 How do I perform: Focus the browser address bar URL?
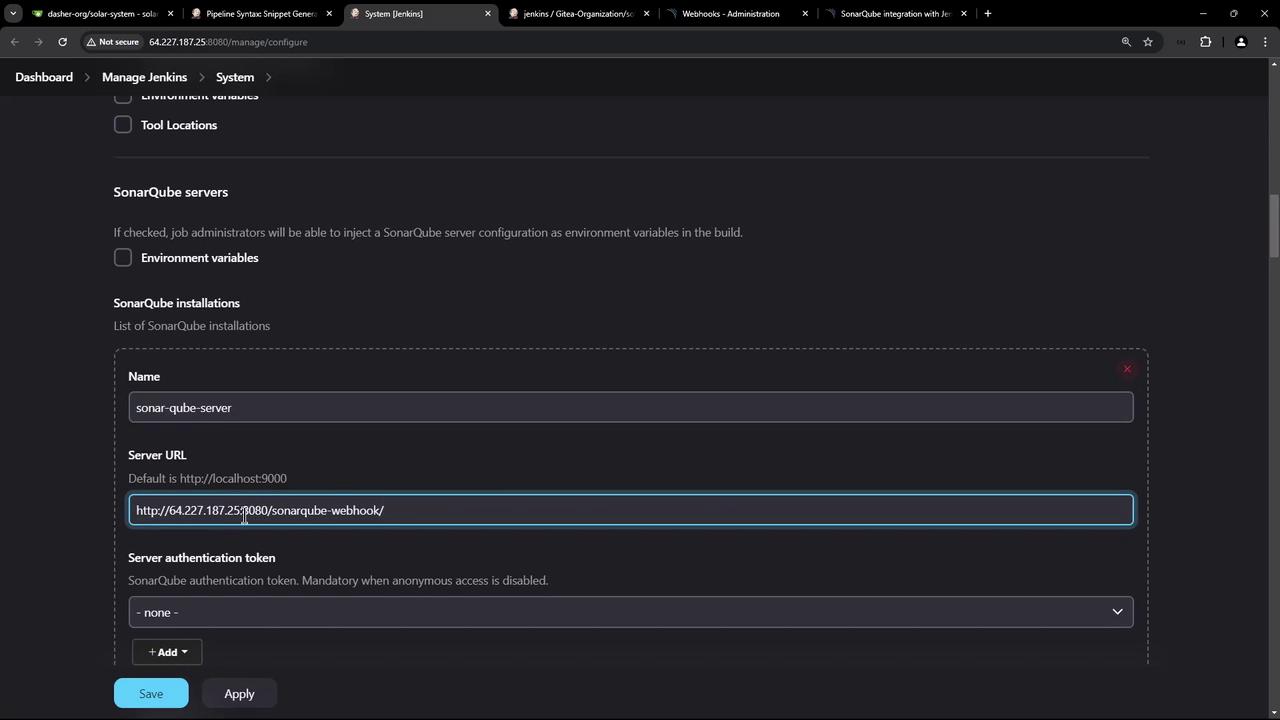point(228,42)
